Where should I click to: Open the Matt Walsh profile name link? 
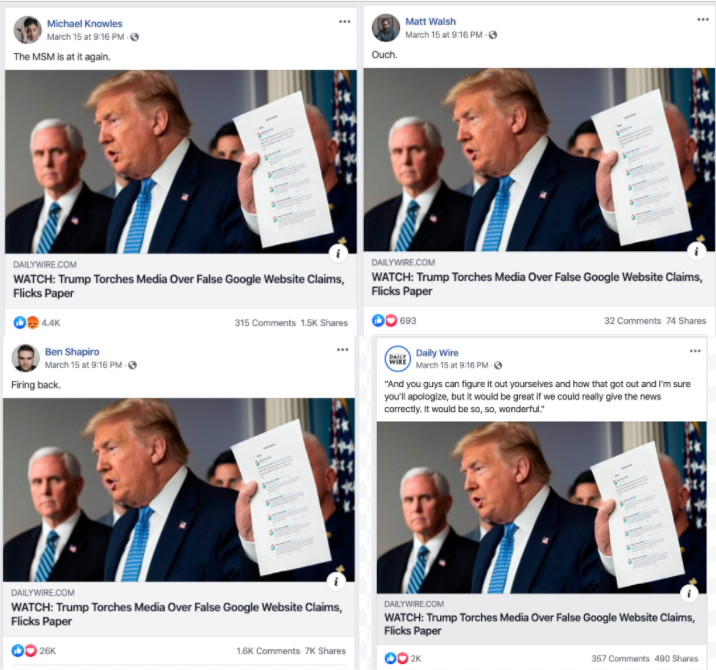coord(430,21)
